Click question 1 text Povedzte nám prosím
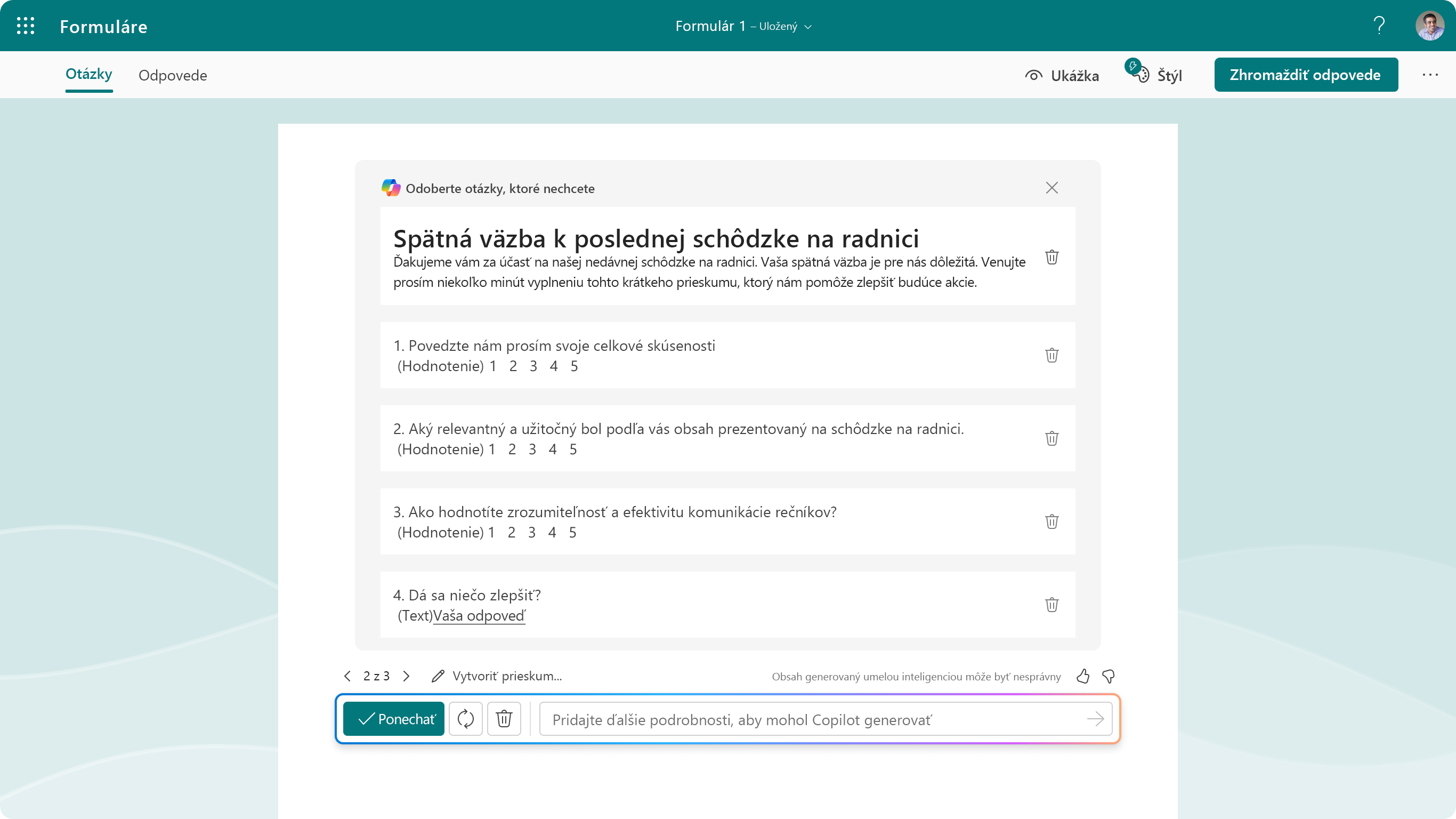The width and height of the screenshot is (1456, 819). pos(554,346)
